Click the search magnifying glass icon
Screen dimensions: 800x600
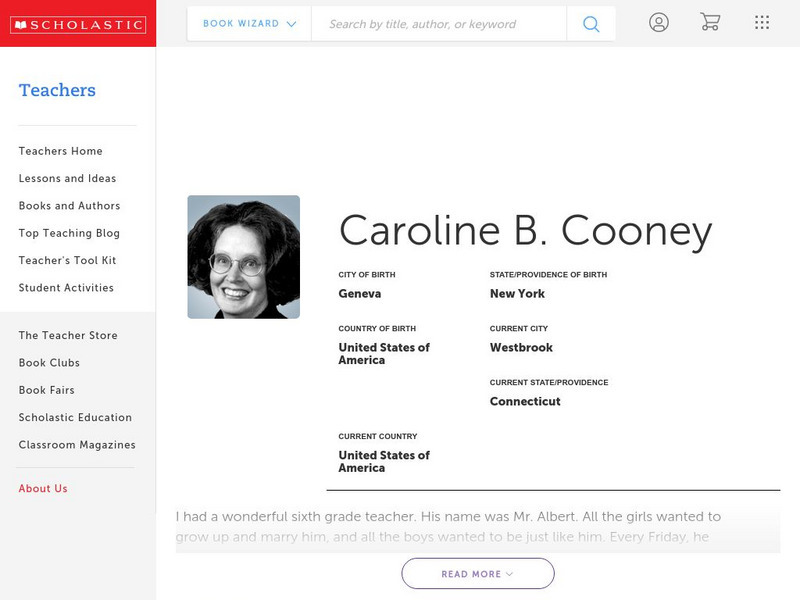click(591, 22)
